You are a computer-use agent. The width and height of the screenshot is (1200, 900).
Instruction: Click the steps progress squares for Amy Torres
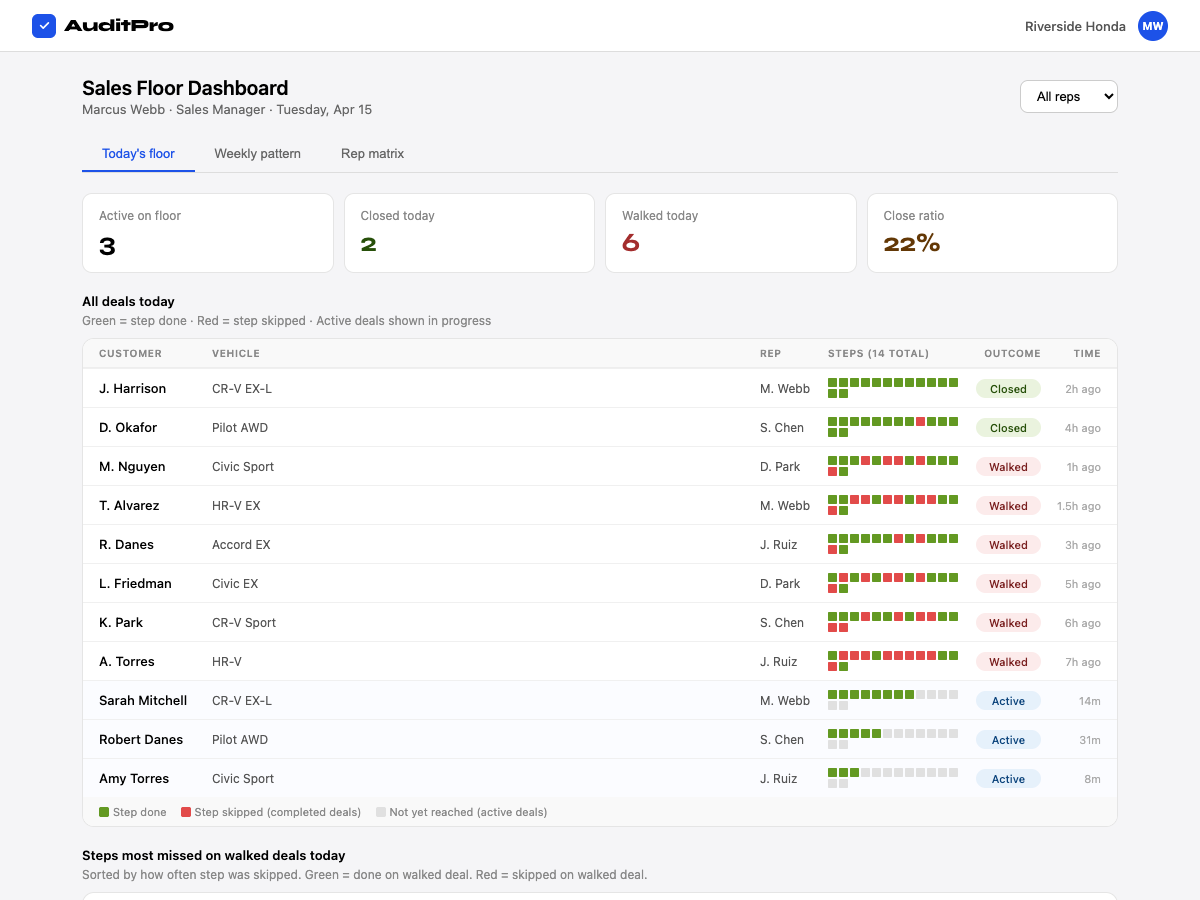(893, 778)
